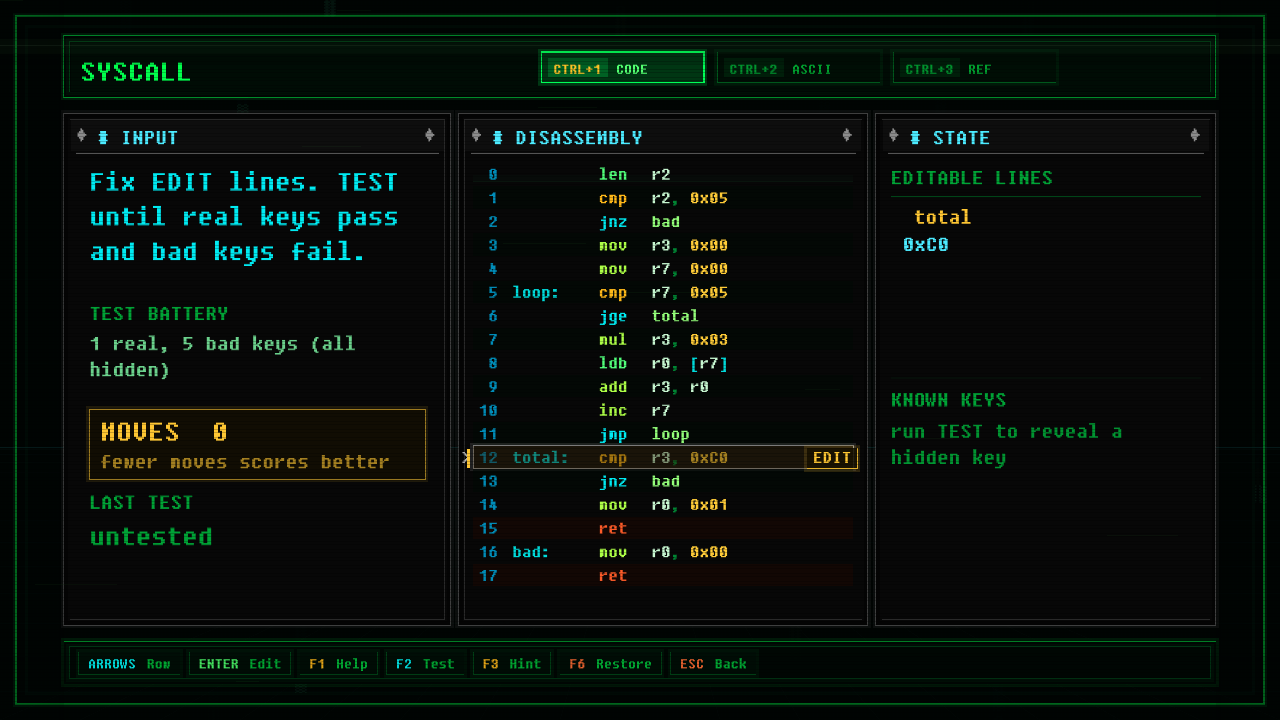Click the F6 Restore button
Viewport: 1280px width, 720px height.
coord(610,664)
